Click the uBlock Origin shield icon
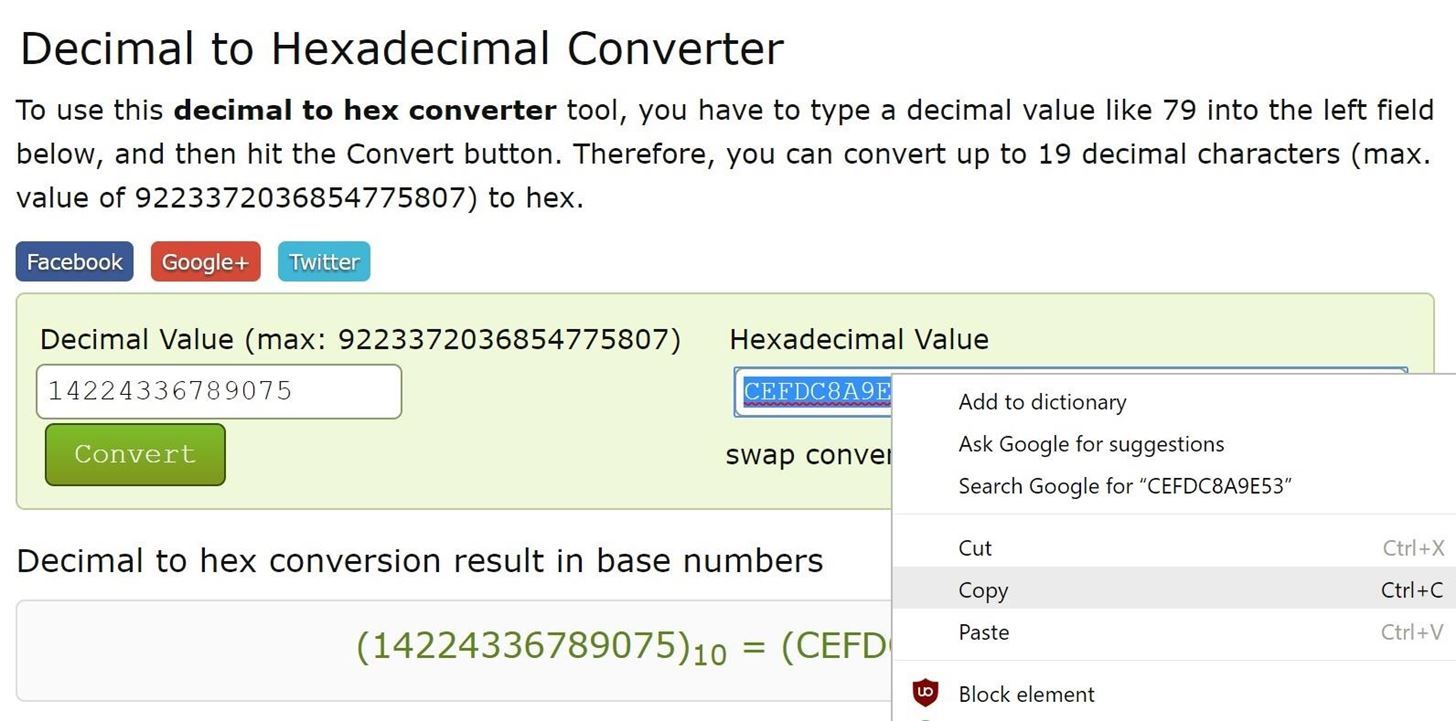Screen dimensions: 1456x721 [x=926, y=692]
